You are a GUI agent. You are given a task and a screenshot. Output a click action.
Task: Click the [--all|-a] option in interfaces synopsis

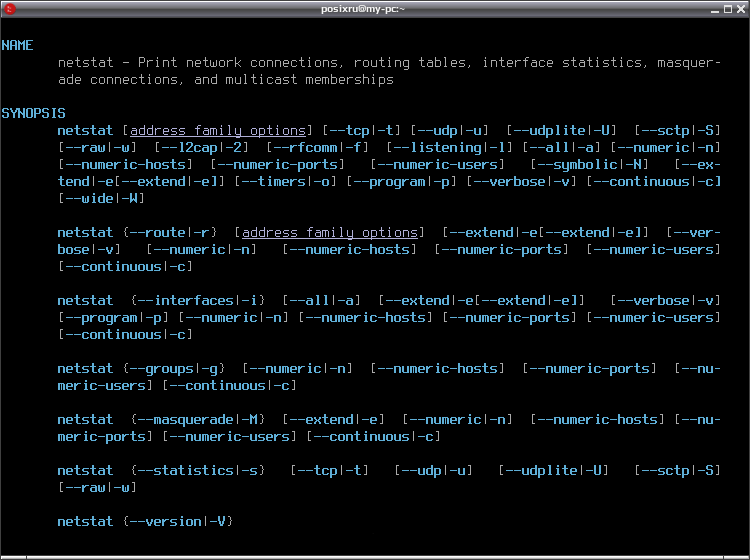coord(321,300)
